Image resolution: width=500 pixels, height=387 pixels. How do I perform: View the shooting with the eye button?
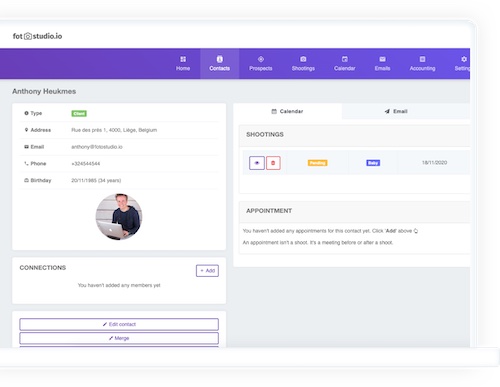pyautogui.click(x=257, y=163)
